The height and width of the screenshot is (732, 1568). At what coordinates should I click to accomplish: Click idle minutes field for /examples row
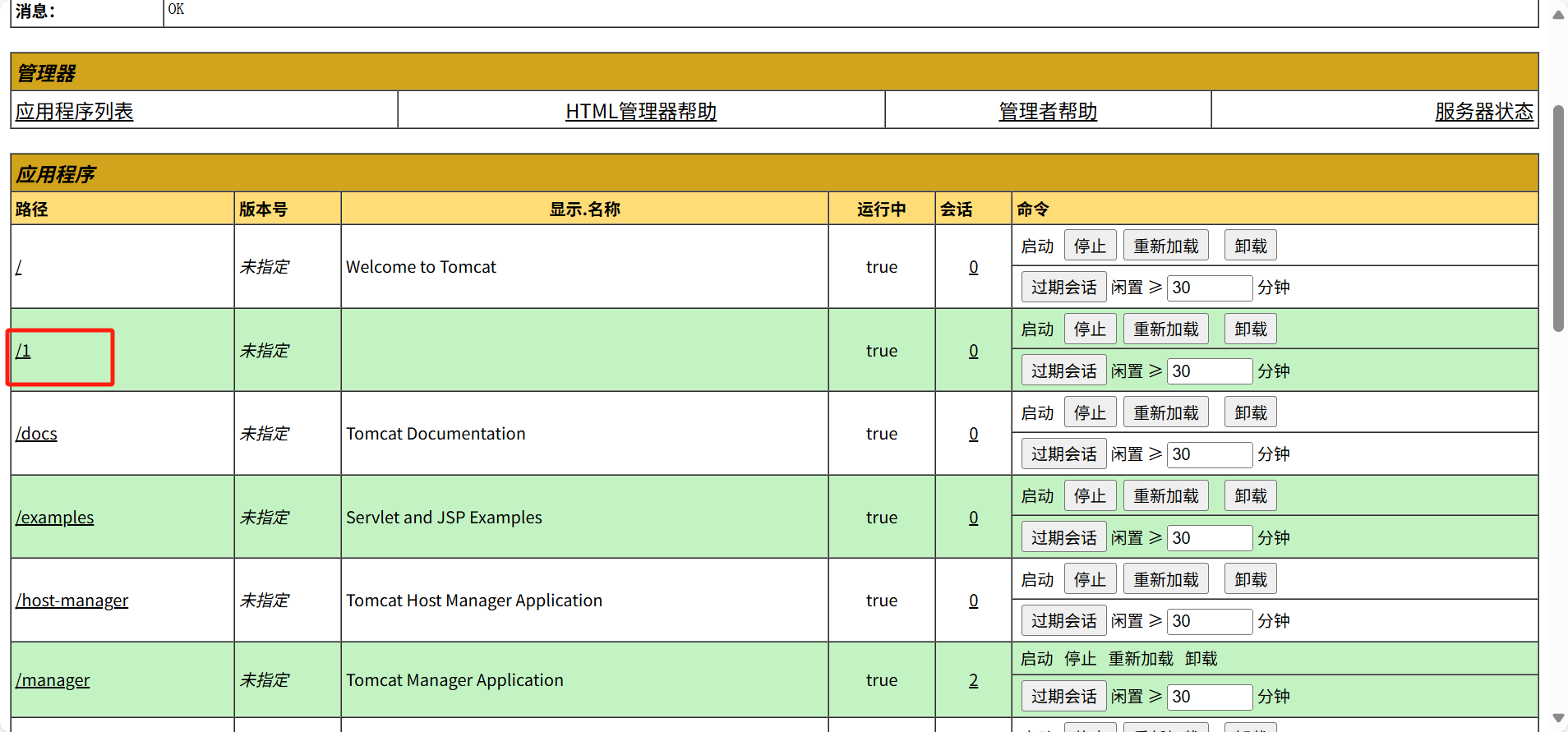(x=1210, y=538)
